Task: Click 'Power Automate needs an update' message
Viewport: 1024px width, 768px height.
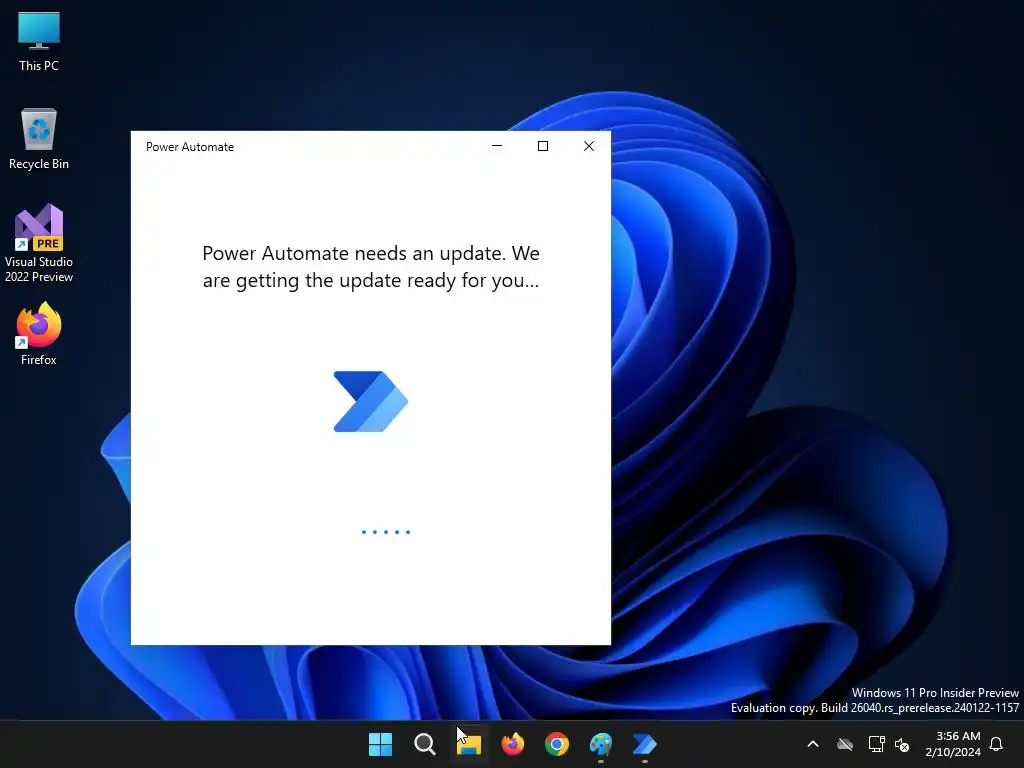Action: tap(371, 266)
